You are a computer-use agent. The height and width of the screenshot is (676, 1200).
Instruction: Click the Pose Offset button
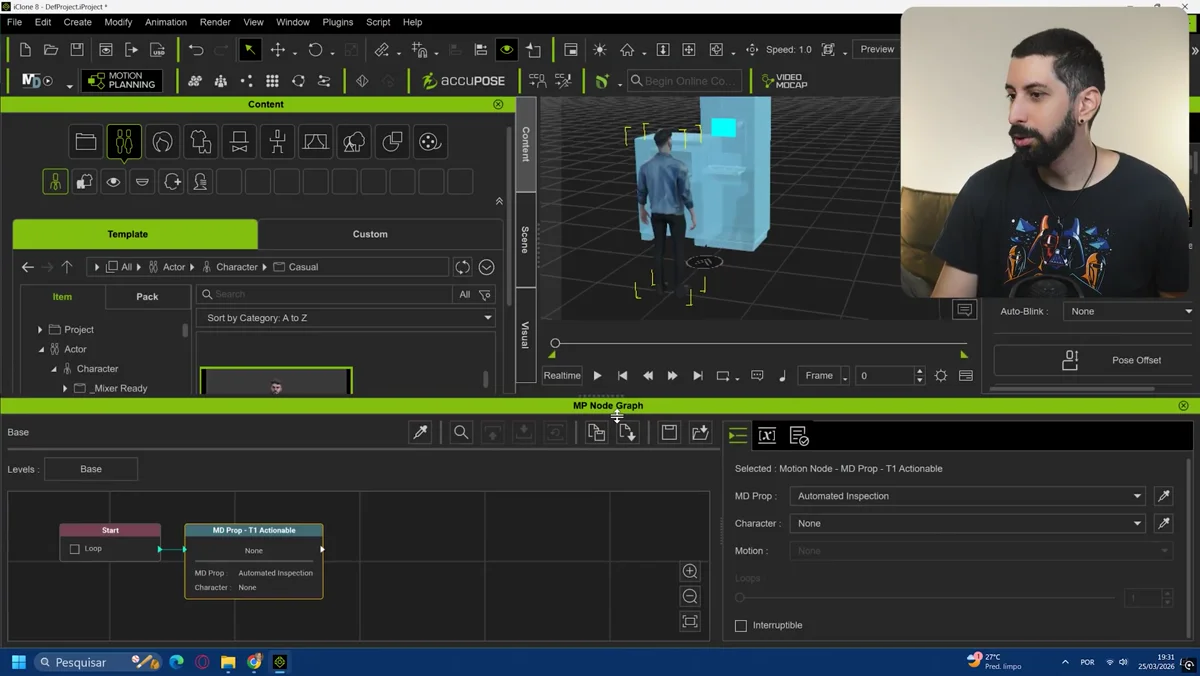1095,360
